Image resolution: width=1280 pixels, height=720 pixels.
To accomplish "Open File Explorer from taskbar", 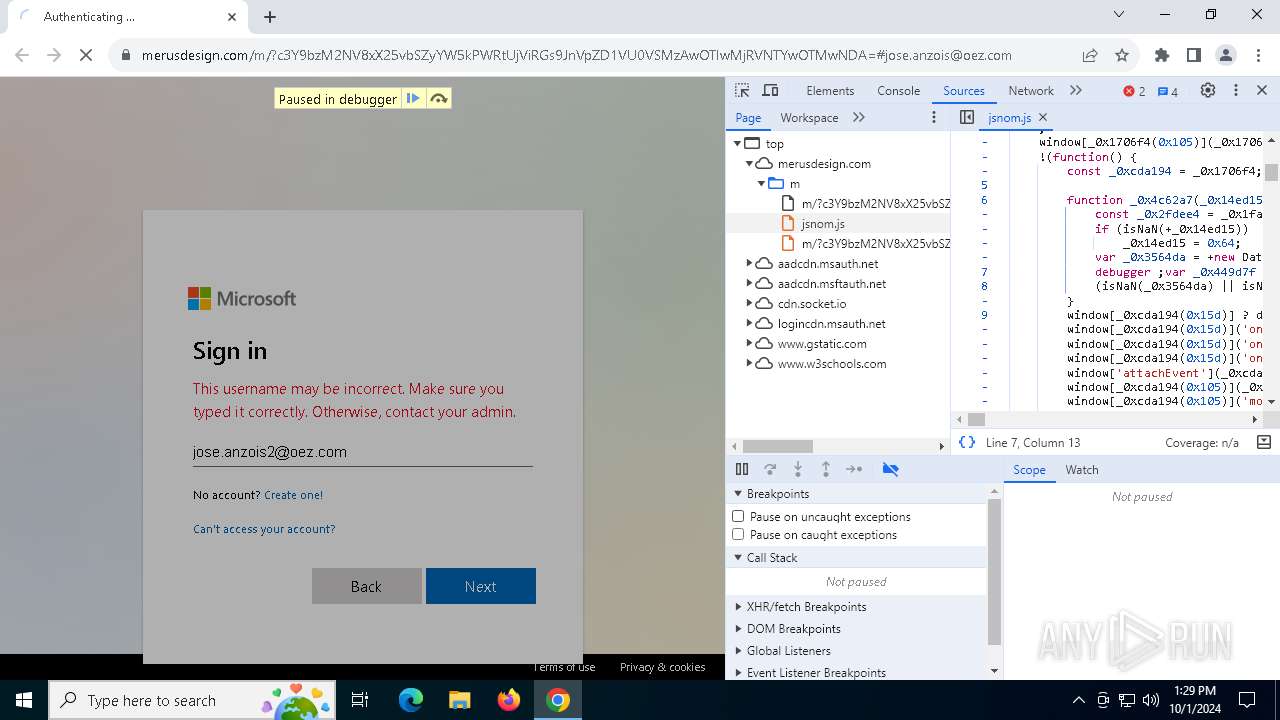I will point(460,700).
